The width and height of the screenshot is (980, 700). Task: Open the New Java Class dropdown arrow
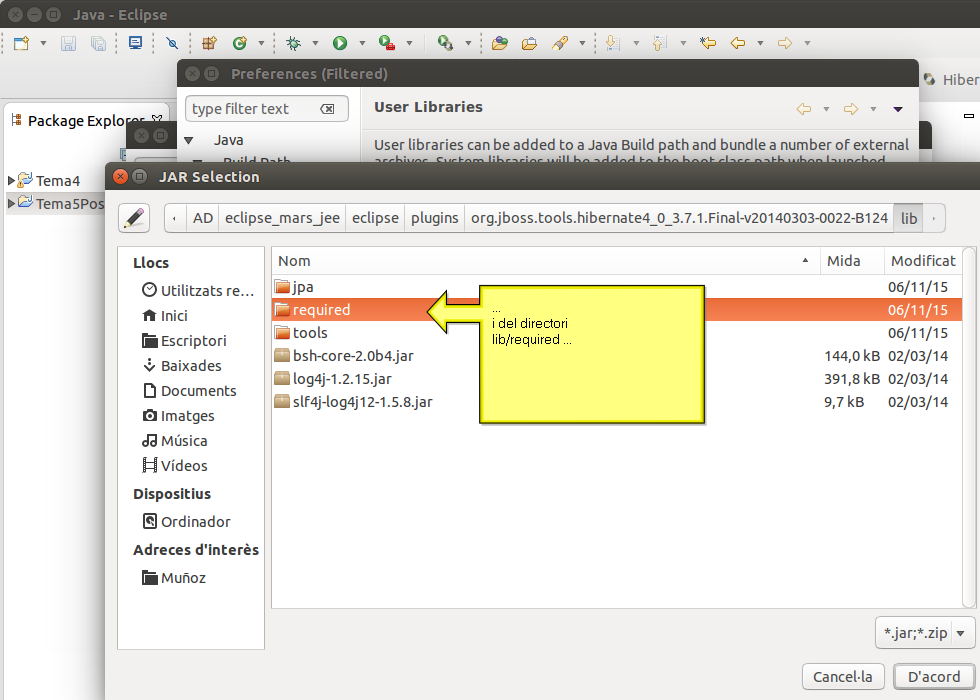pyautogui.click(x=261, y=43)
